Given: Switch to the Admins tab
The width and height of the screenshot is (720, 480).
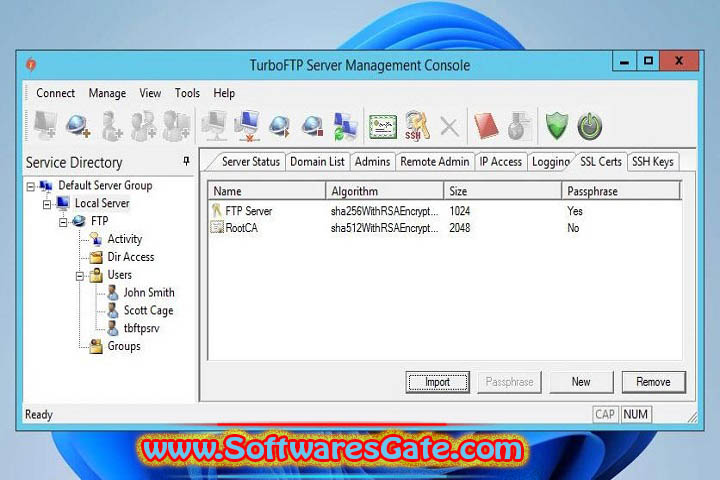Looking at the screenshot, I should pos(372,162).
